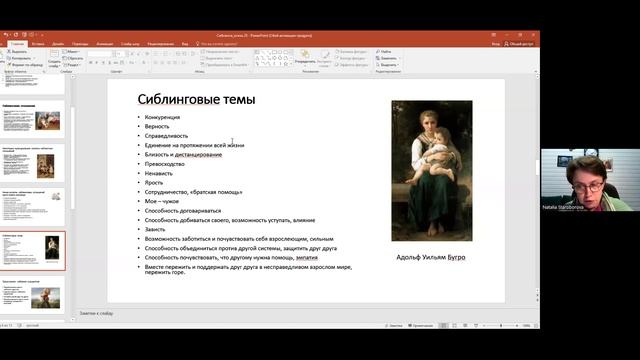Open the Design (Дизайн) ribbon tab
Viewport: 640px width, 360px height.
pos(58,44)
